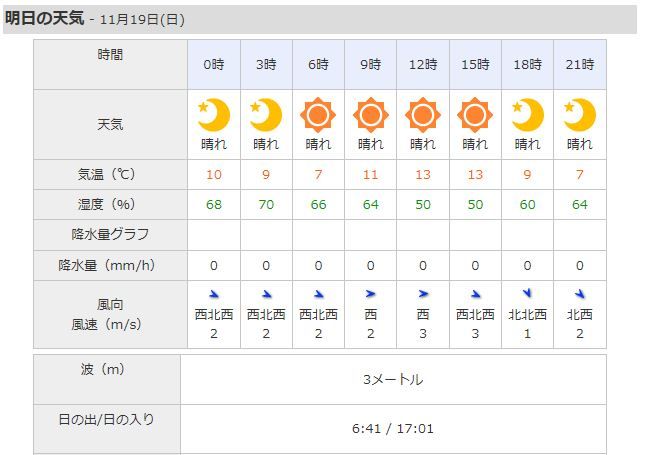Click the moon icon under 0時
646x455 pixels.
click(214, 115)
